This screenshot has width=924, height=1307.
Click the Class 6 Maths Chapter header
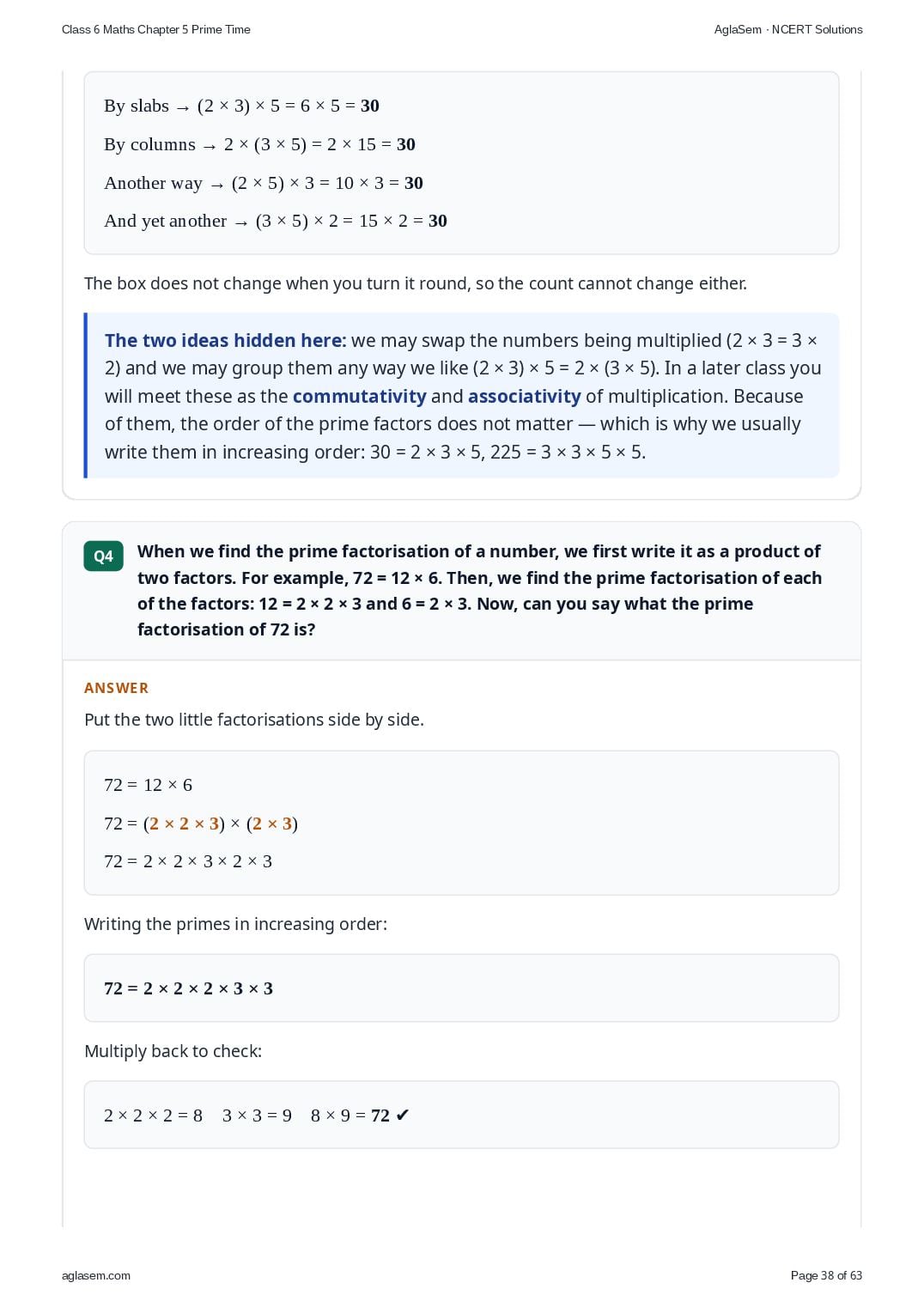click(156, 29)
